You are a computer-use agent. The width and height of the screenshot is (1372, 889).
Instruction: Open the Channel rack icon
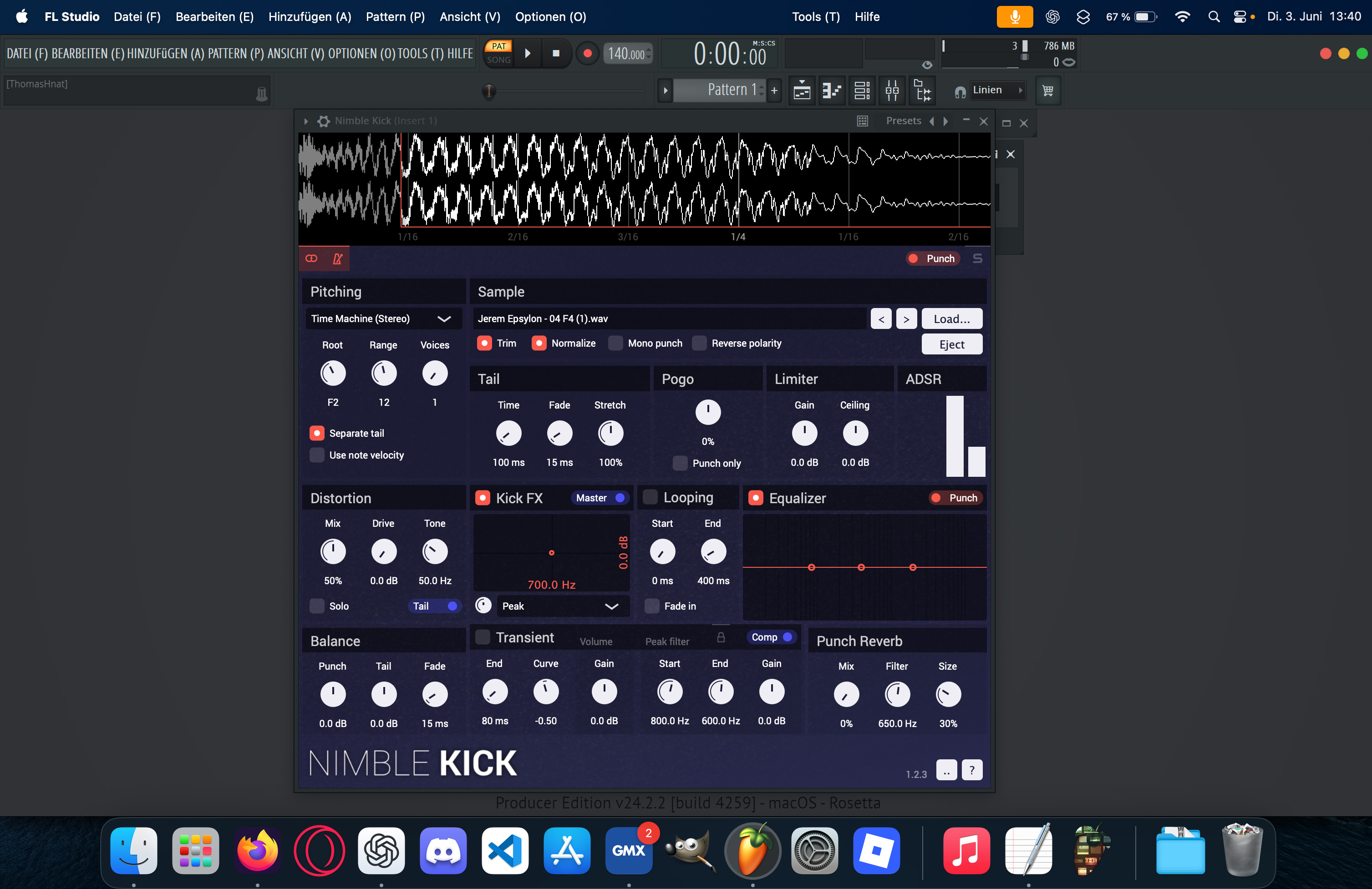pos(862,91)
